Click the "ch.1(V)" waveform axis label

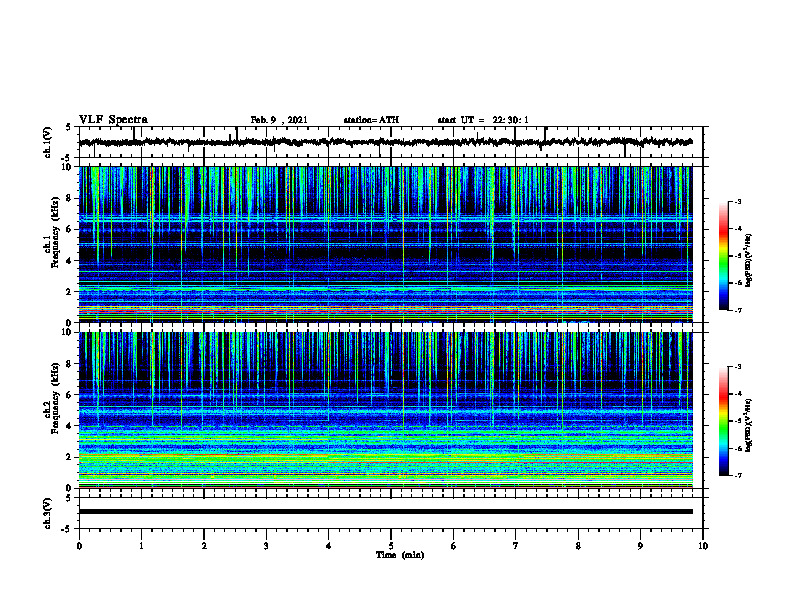(47, 142)
